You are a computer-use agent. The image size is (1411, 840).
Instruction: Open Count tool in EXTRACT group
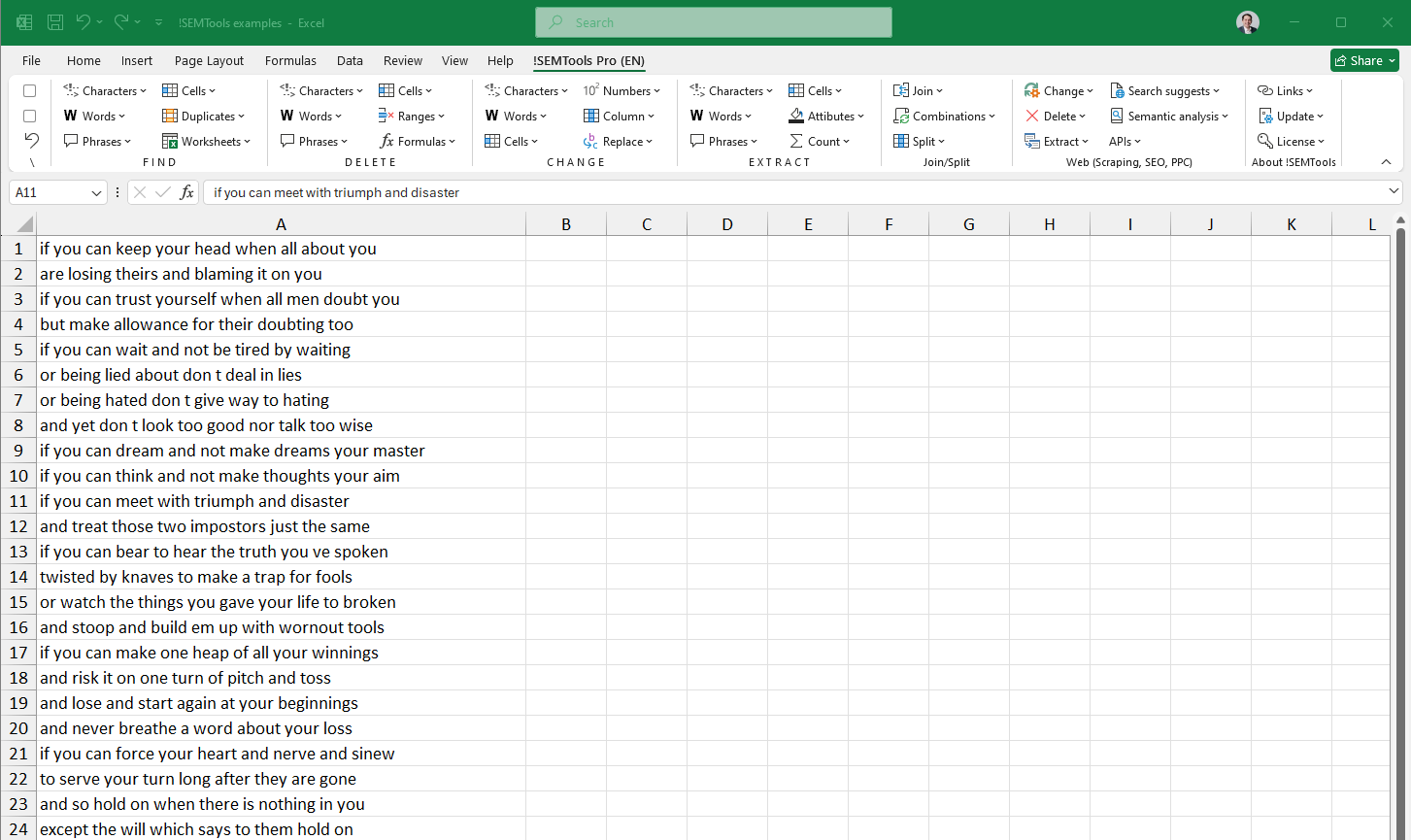point(821,142)
